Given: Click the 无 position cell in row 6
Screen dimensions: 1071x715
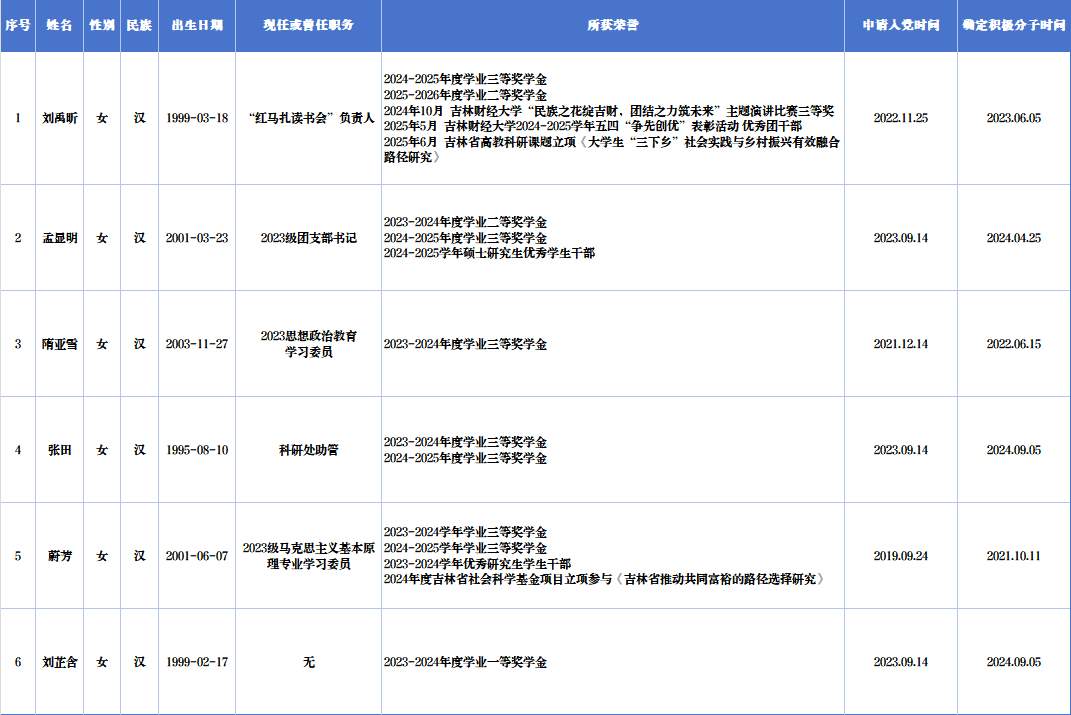Looking at the screenshot, I should 308,662.
